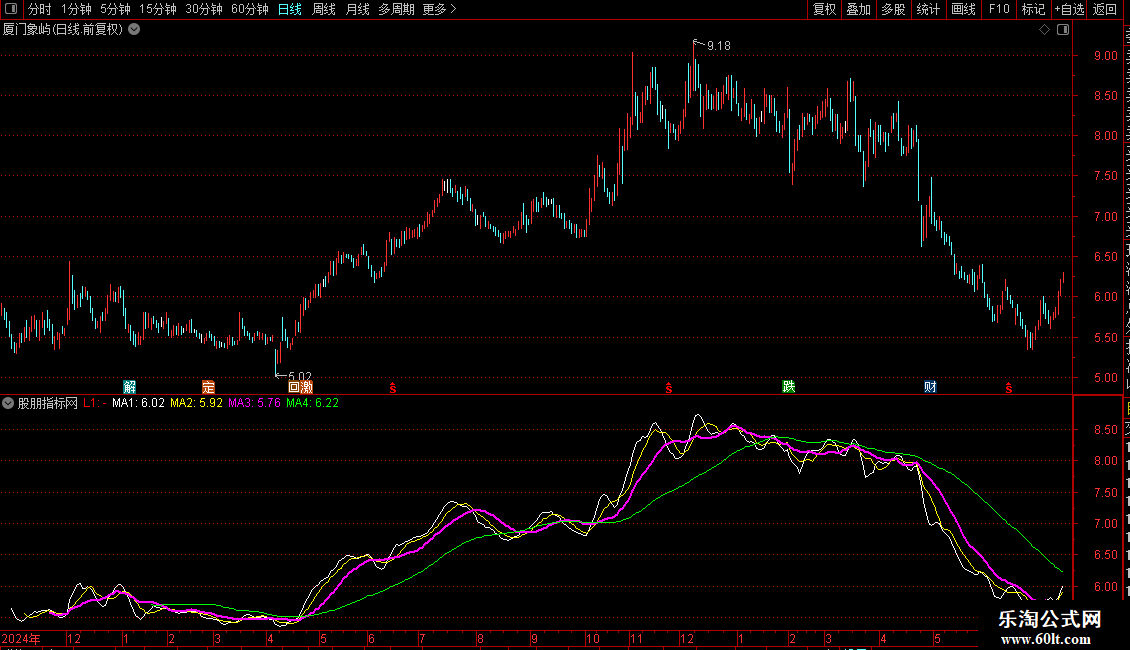Select the 15分钟 period tab

[x=158, y=9]
